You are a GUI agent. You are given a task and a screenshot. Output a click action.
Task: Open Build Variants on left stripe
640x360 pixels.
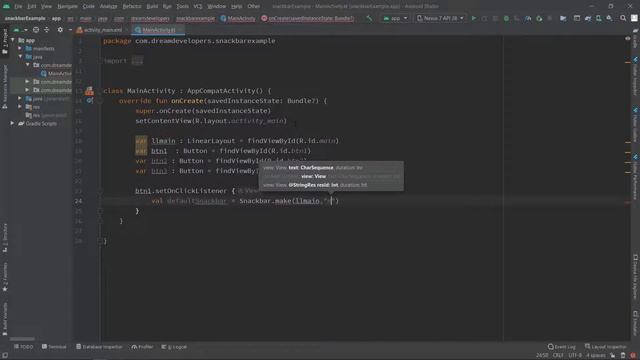click(x=5, y=318)
